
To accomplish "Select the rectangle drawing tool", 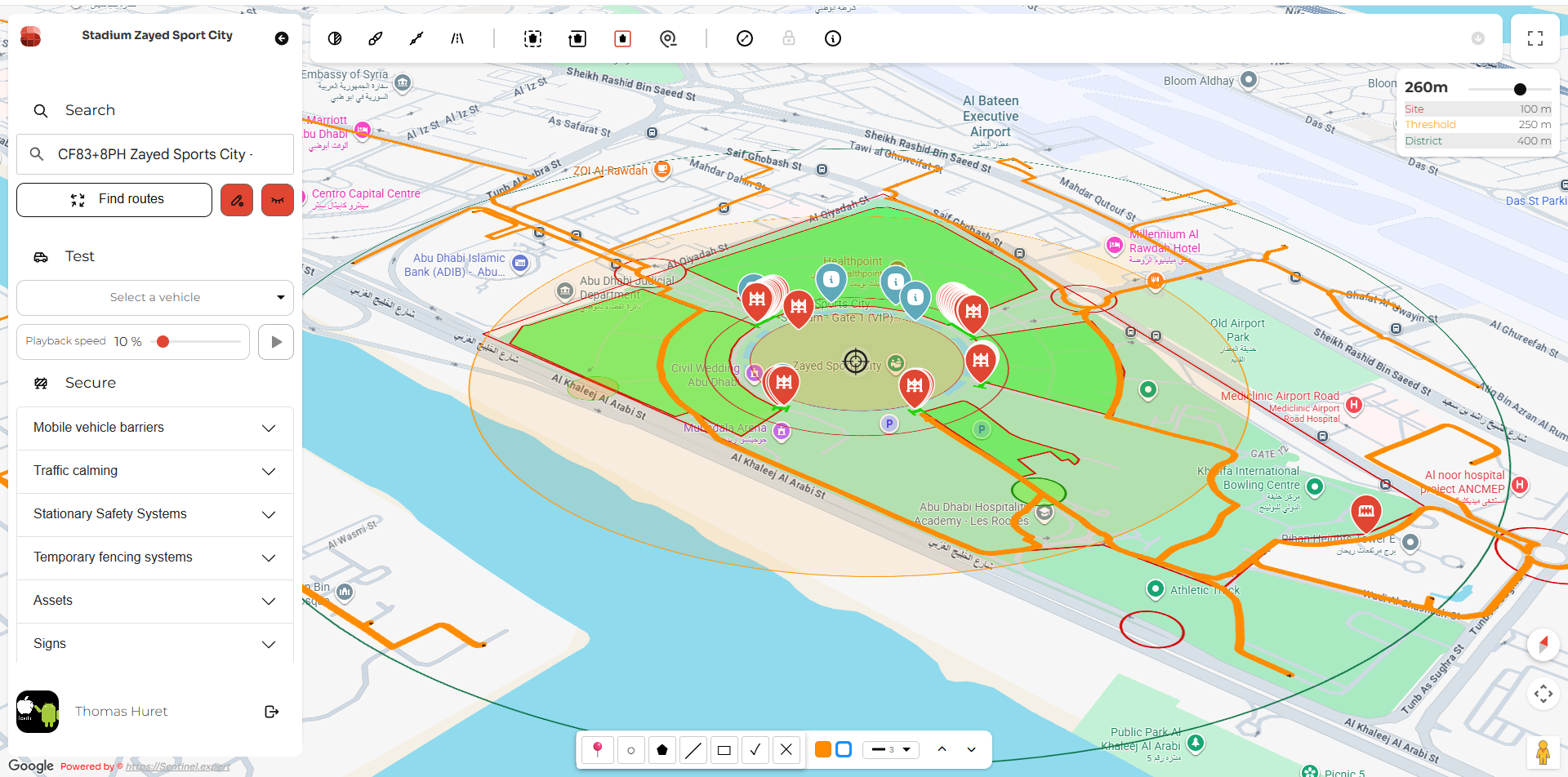I will [x=724, y=749].
